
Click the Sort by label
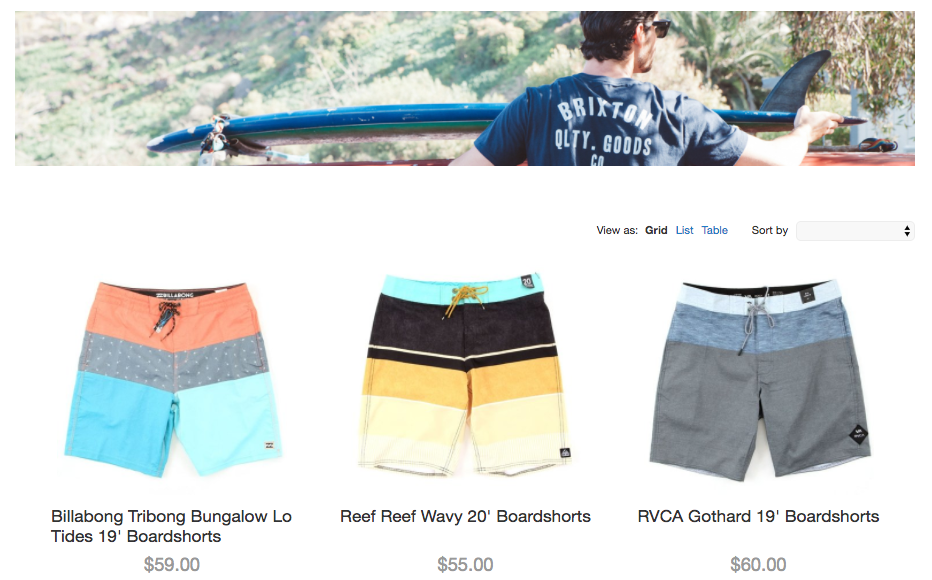pyautogui.click(x=769, y=231)
